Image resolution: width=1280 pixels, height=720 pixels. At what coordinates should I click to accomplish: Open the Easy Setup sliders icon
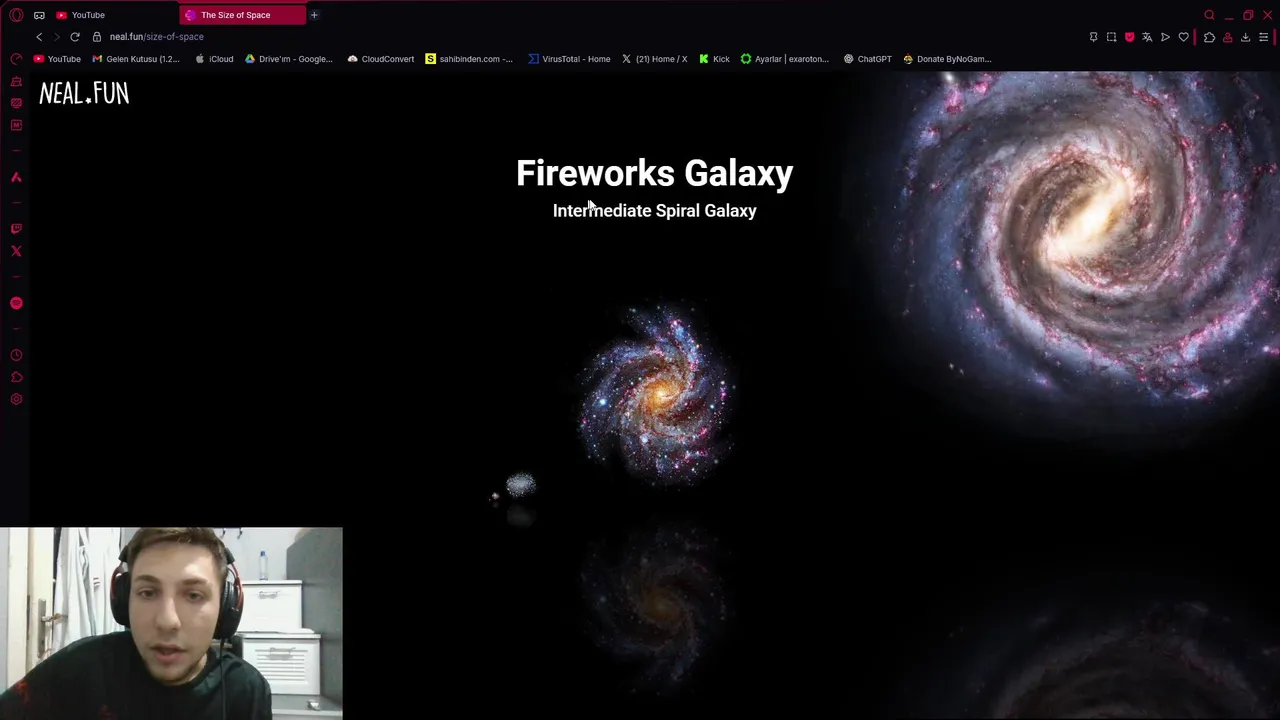click(x=1263, y=37)
